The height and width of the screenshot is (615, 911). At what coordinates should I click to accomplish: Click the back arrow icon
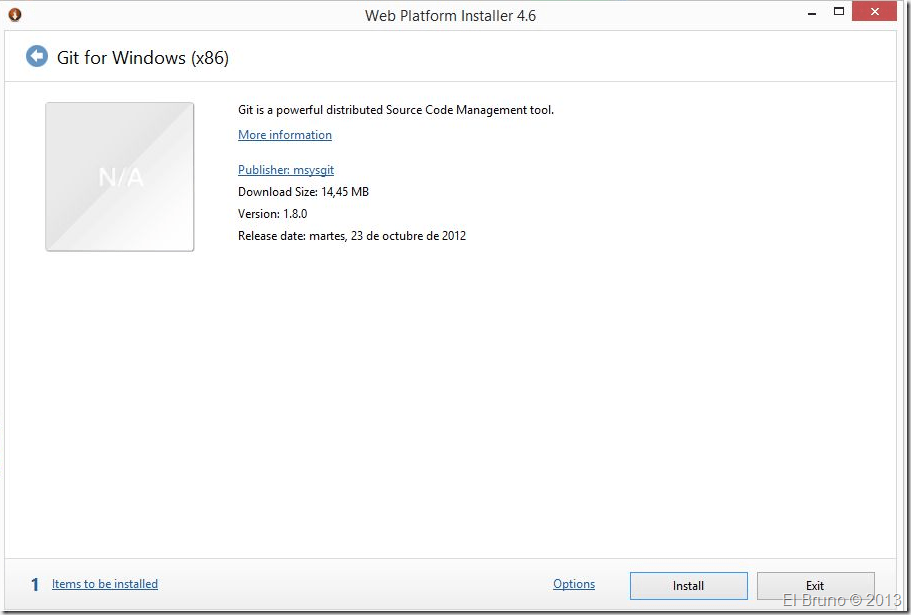(37, 57)
